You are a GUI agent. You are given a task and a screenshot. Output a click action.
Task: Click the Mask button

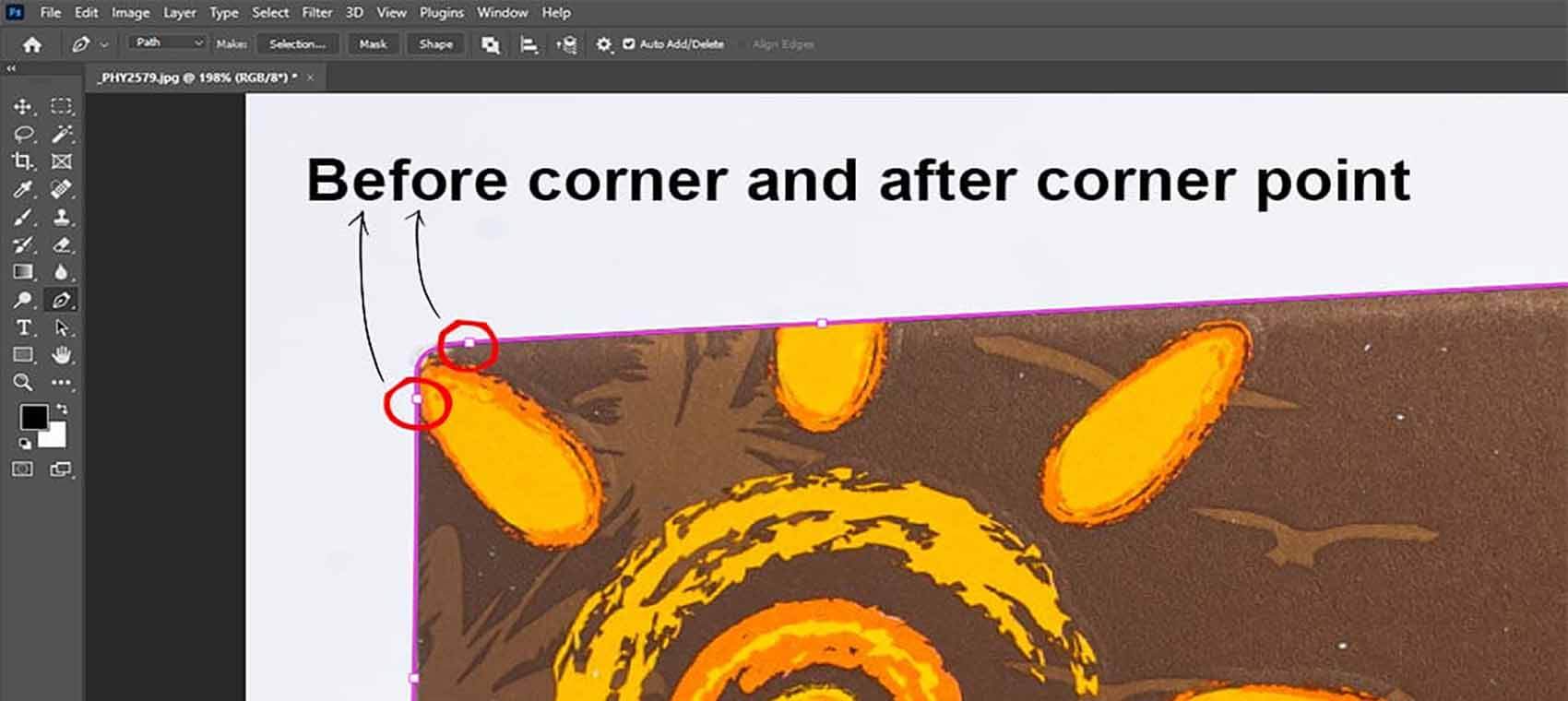tap(373, 43)
